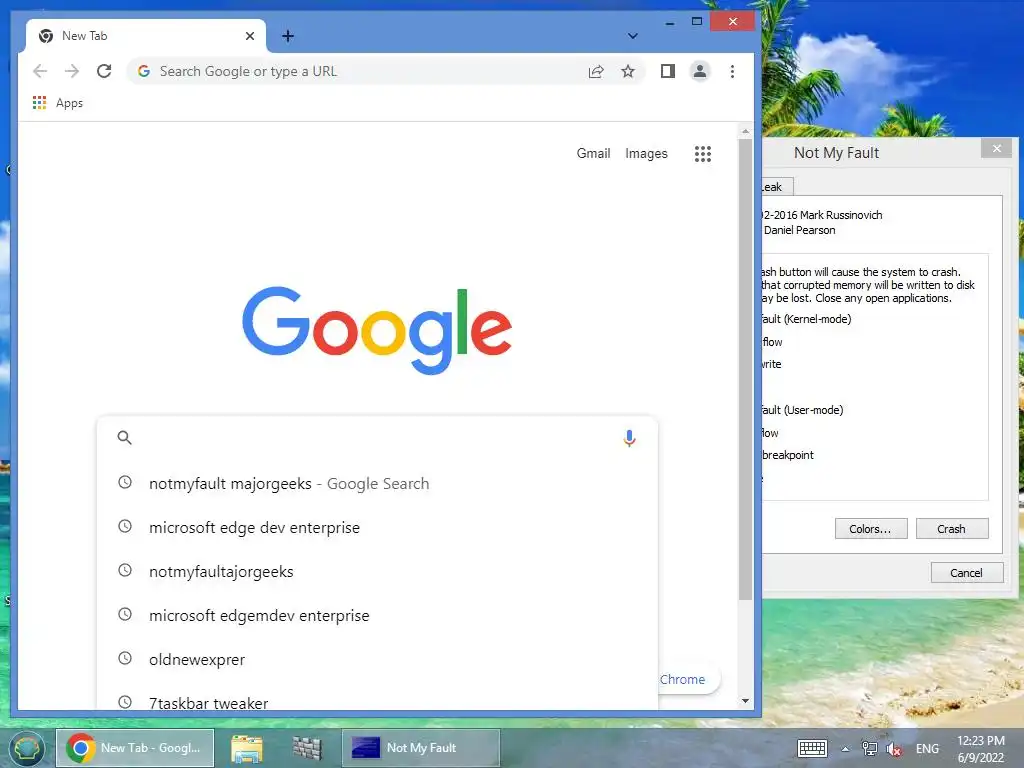The height and width of the screenshot is (768, 1024).
Task: Select the New Tab browser tab
Action: pyautogui.click(x=146, y=36)
